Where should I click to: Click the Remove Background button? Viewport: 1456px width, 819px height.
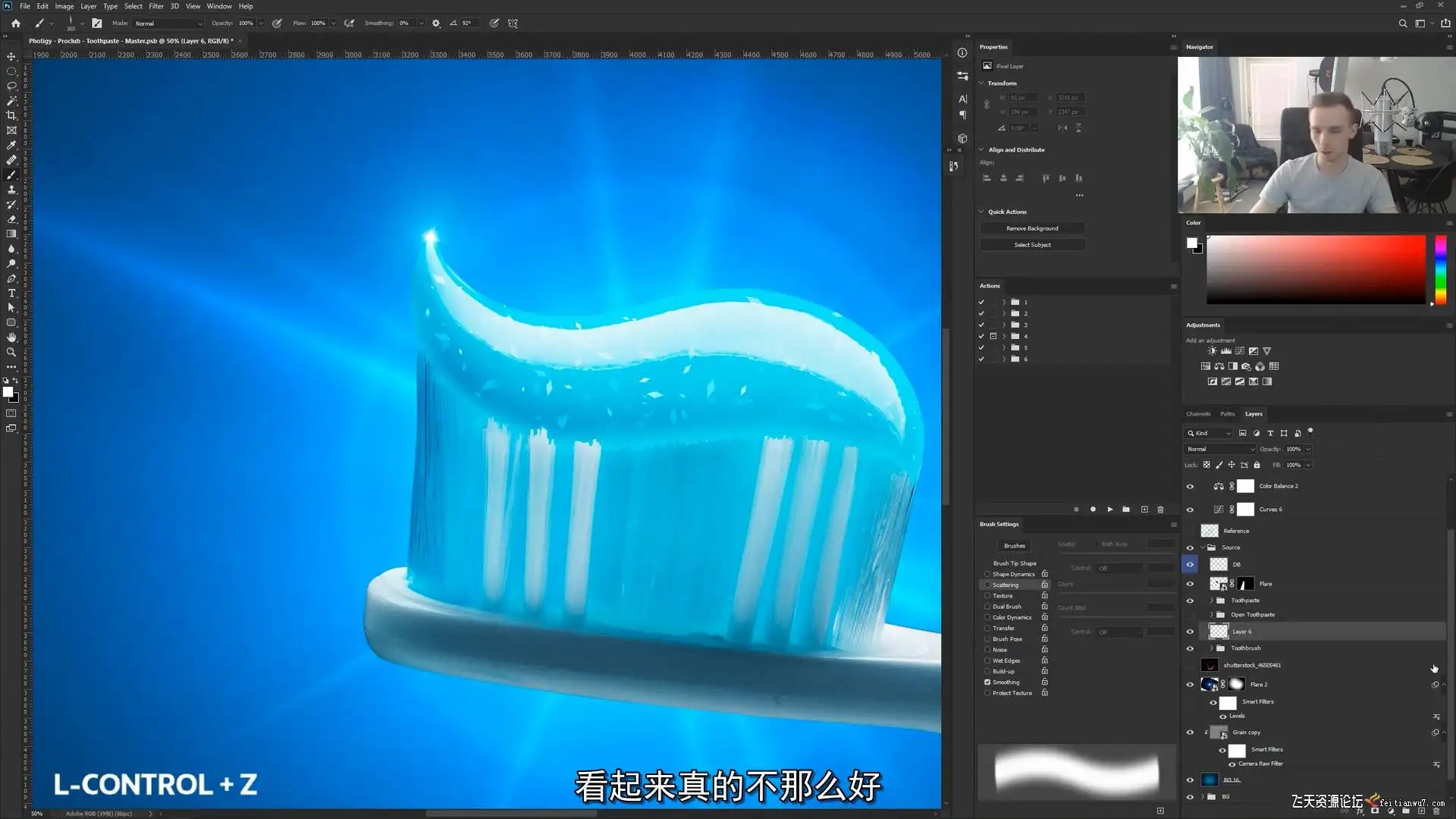[1032, 228]
